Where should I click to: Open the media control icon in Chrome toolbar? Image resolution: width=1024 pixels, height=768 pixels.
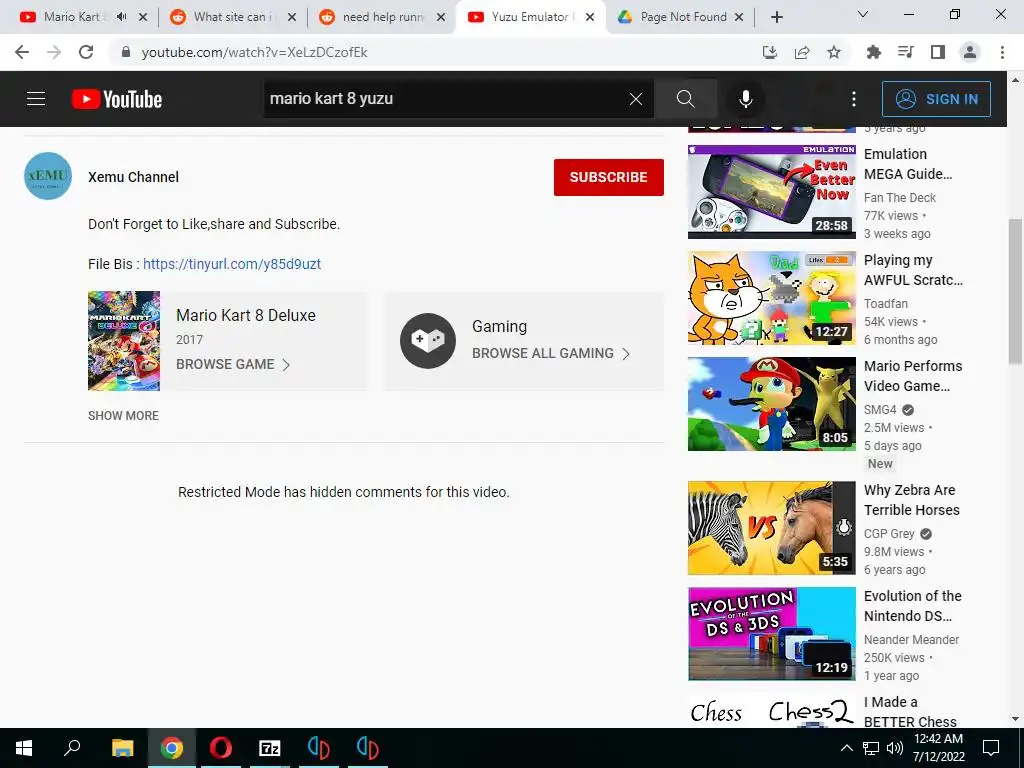tap(905, 52)
